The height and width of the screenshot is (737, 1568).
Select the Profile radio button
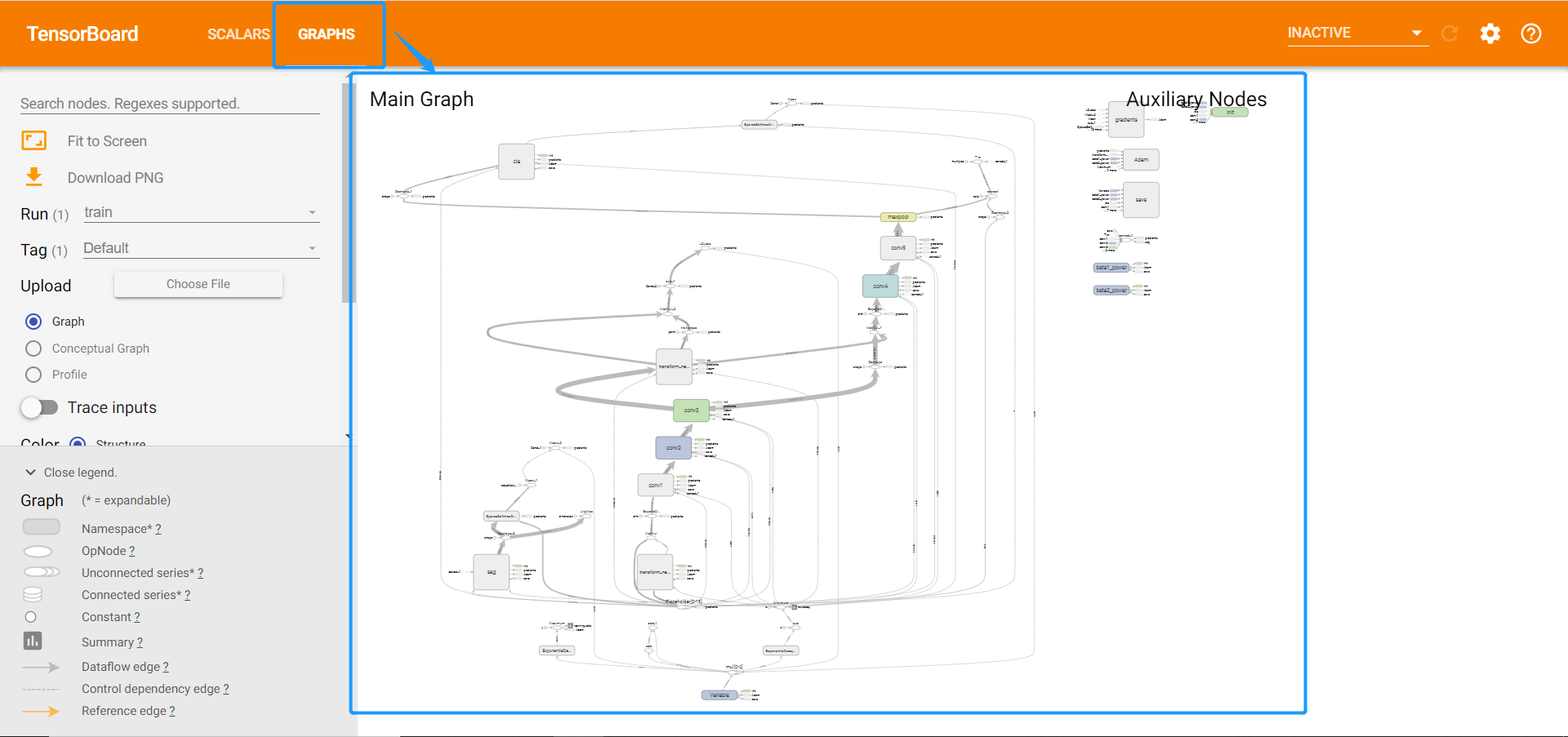33,375
